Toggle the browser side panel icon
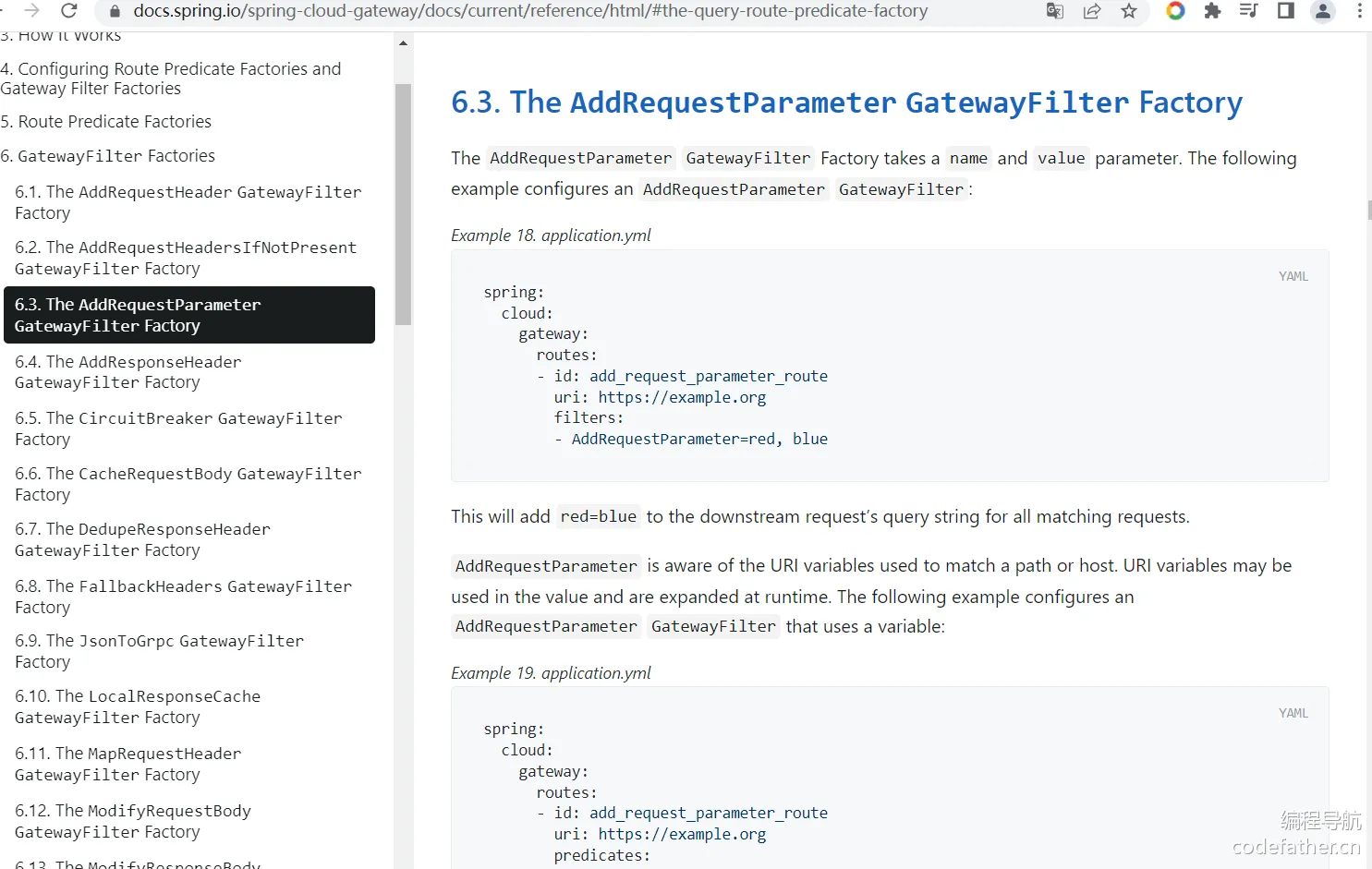The image size is (1372, 869). [x=1285, y=11]
